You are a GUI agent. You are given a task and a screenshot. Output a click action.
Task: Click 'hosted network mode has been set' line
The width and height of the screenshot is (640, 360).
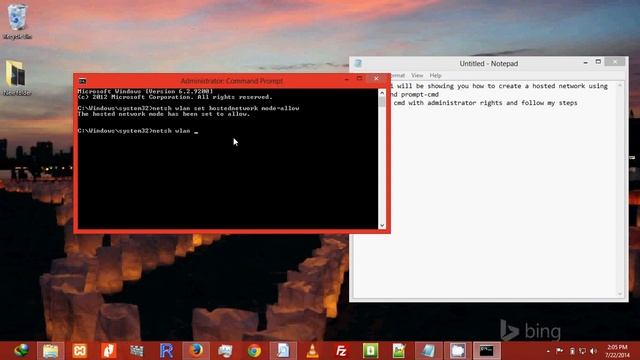164,114
